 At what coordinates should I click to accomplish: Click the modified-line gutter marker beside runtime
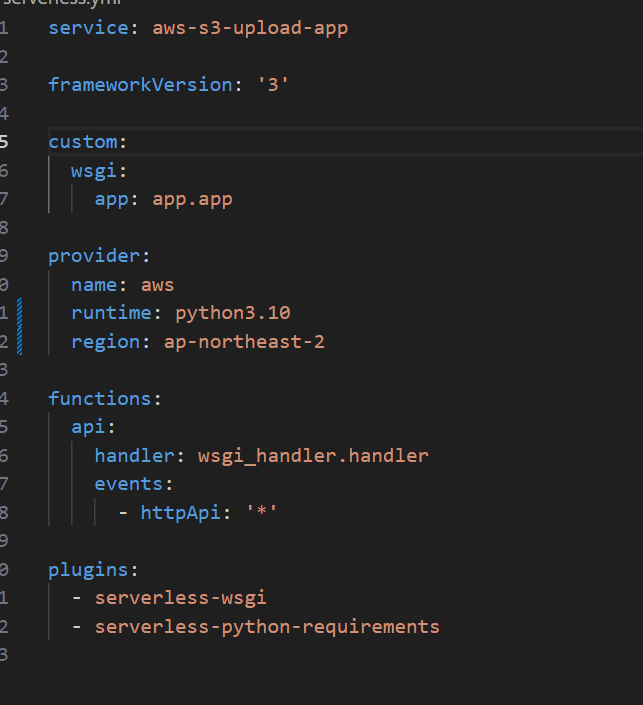click(x=20, y=313)
